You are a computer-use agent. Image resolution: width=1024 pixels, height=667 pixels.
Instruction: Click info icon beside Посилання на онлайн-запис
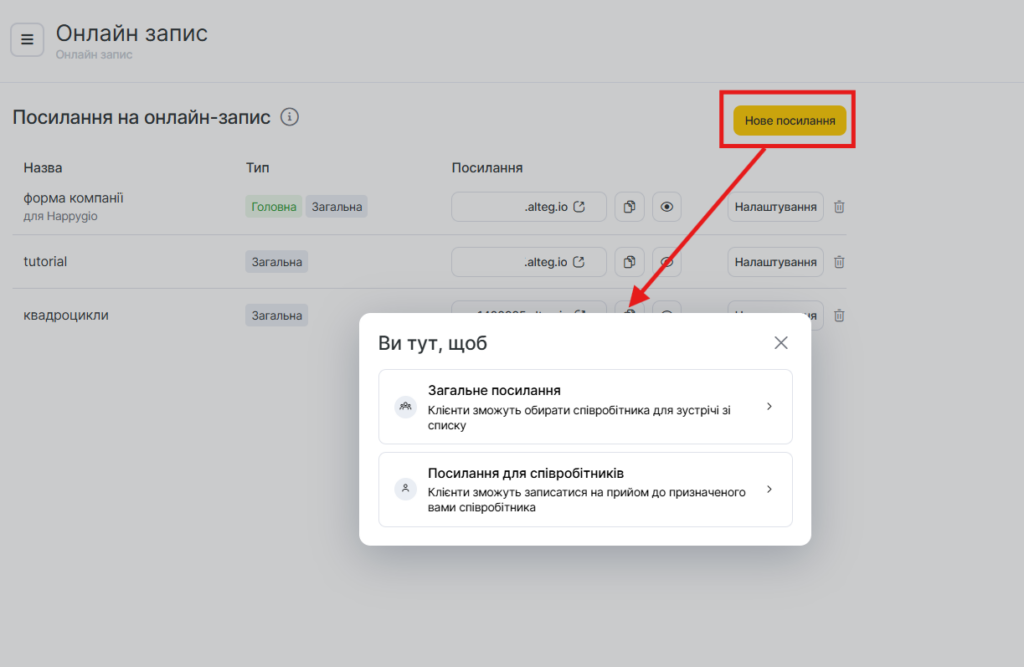point(289,117)
